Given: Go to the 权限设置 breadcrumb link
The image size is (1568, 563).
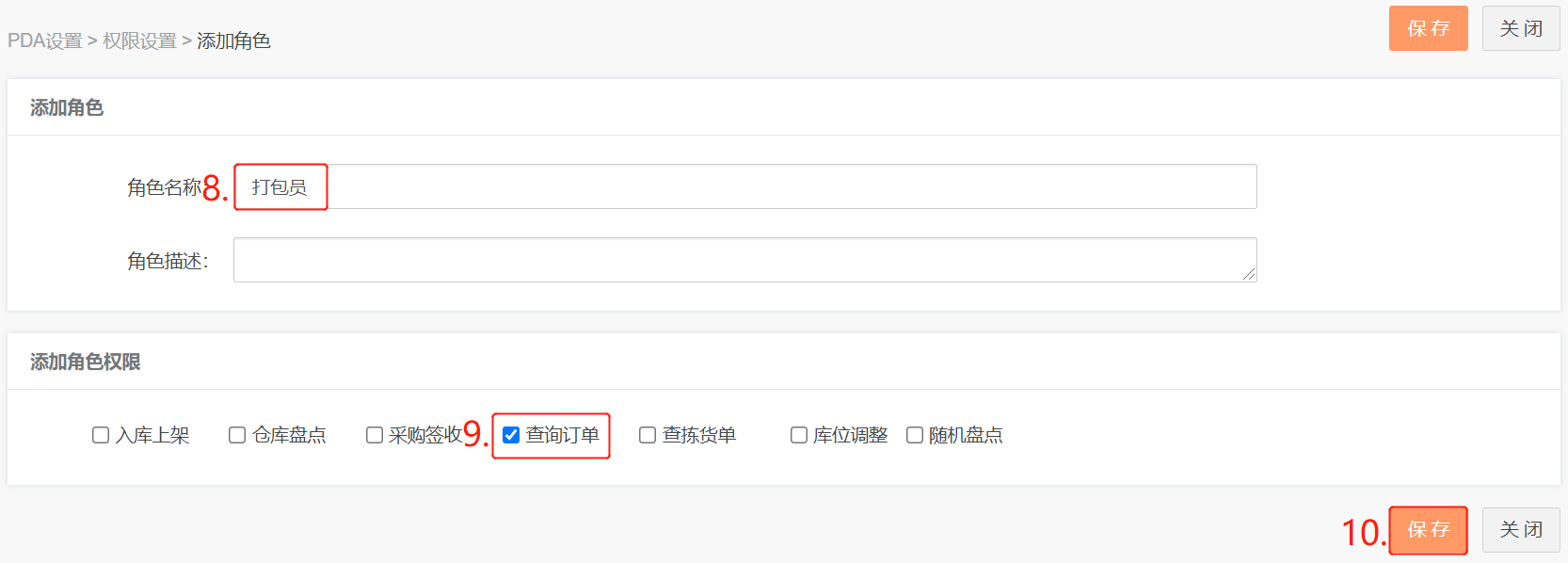Looking at the screenshot, I should point(139,41).
